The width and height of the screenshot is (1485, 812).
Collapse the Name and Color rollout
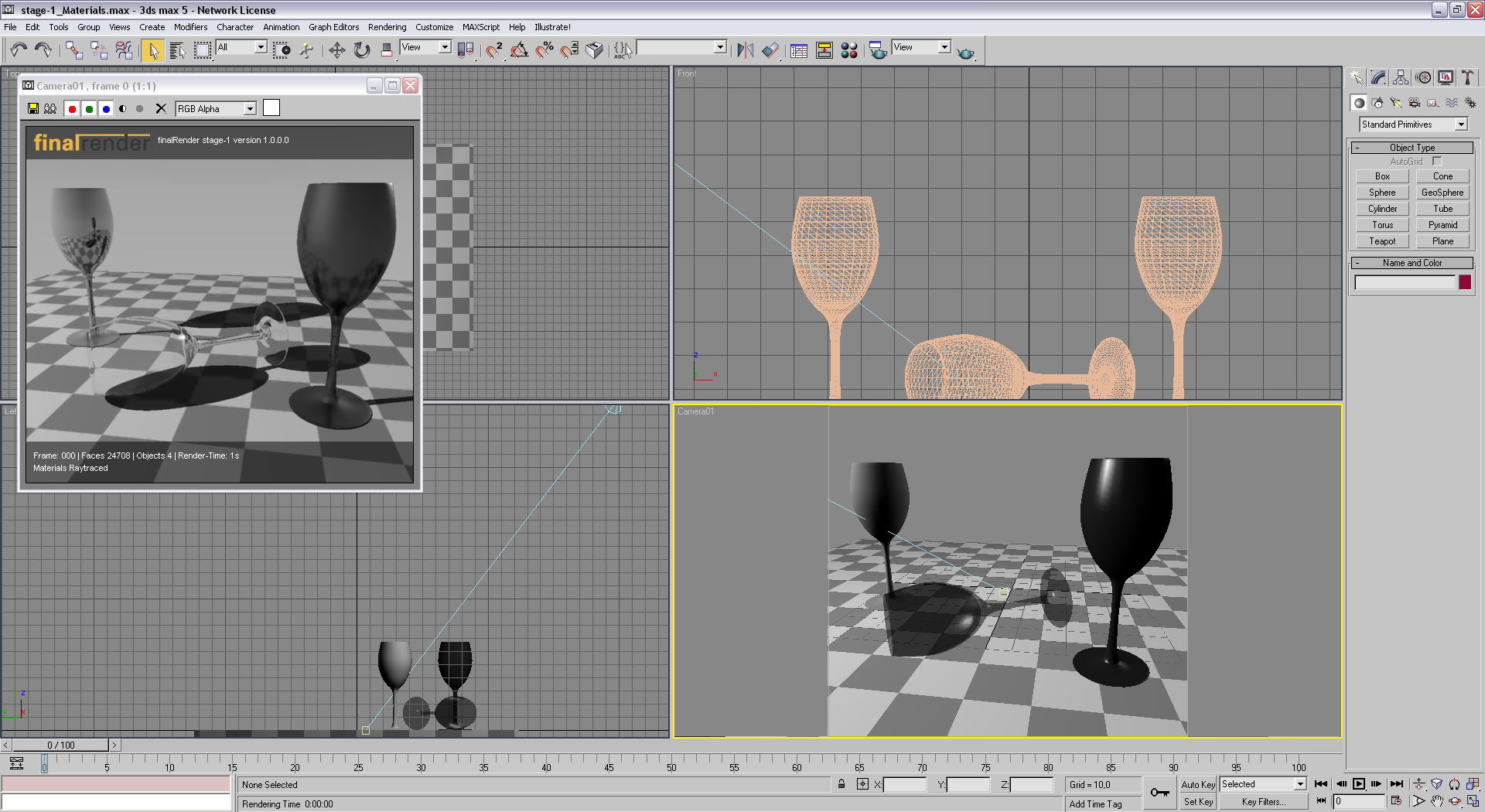pos(1412,263)
